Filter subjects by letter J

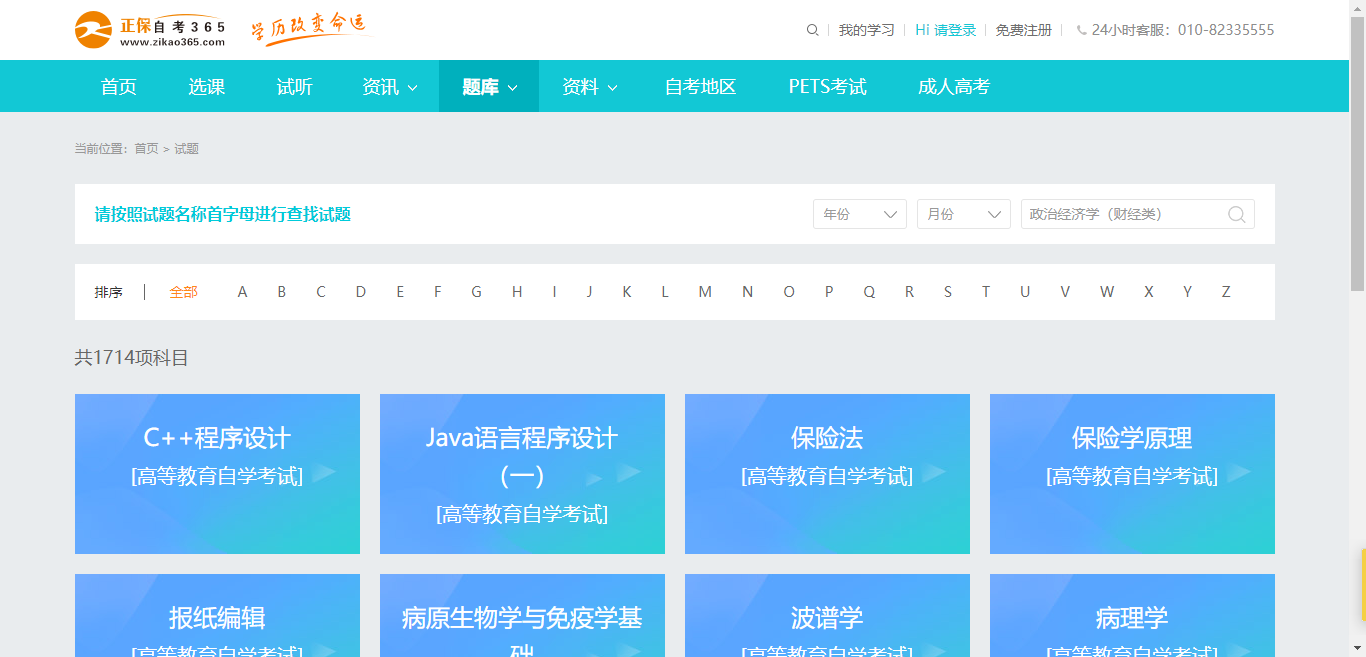coord(589,292)
